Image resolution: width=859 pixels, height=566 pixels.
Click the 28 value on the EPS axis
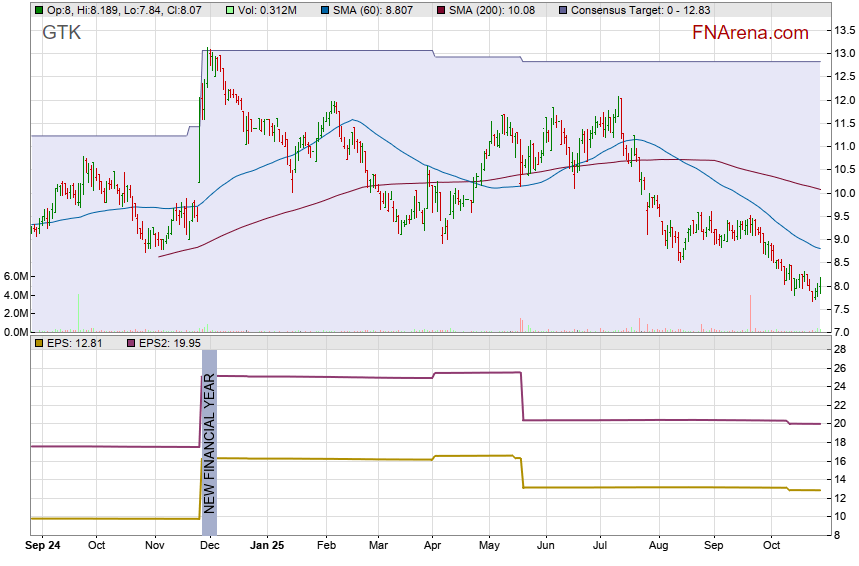pos(840,349)
